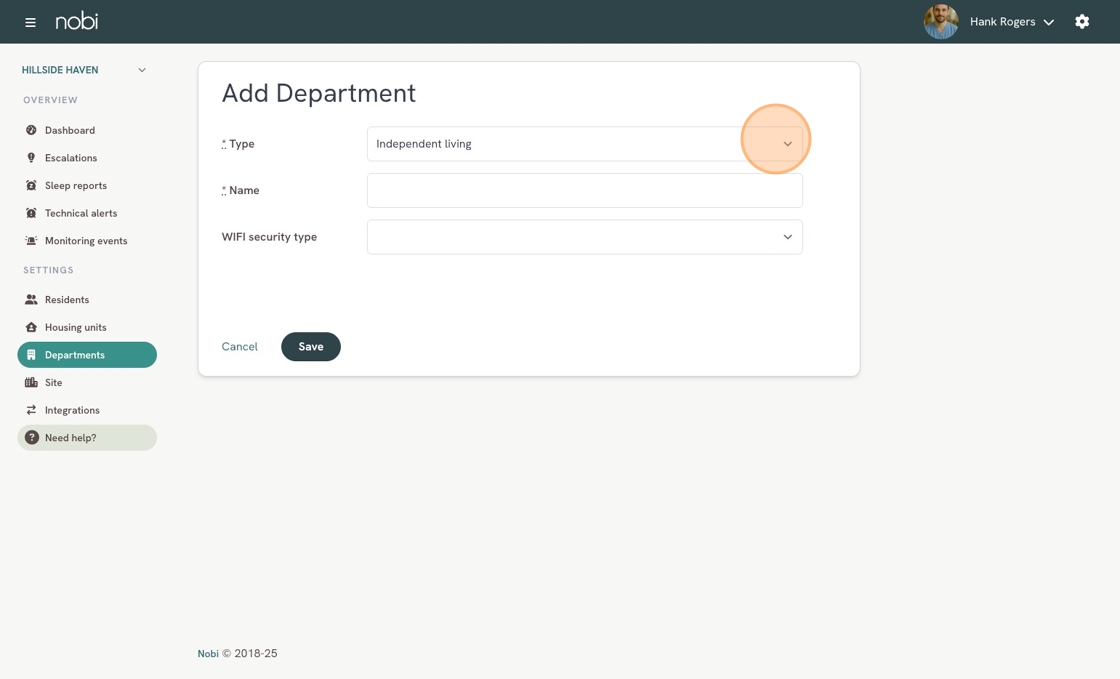This screenshot has width=1120, height=679.
Task: Click the Dashboard icon in sidebar
Action: click(x=31, y=130)
